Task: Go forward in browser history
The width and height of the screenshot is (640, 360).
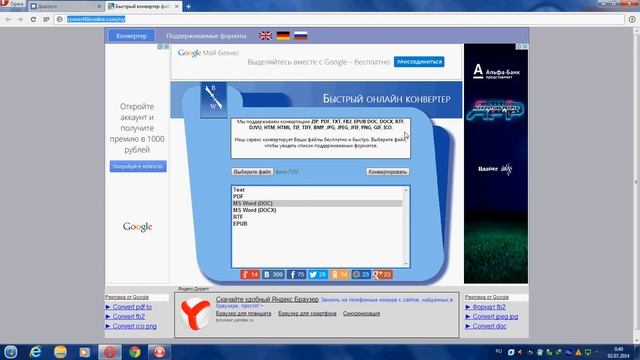Action: click(20, 19)
